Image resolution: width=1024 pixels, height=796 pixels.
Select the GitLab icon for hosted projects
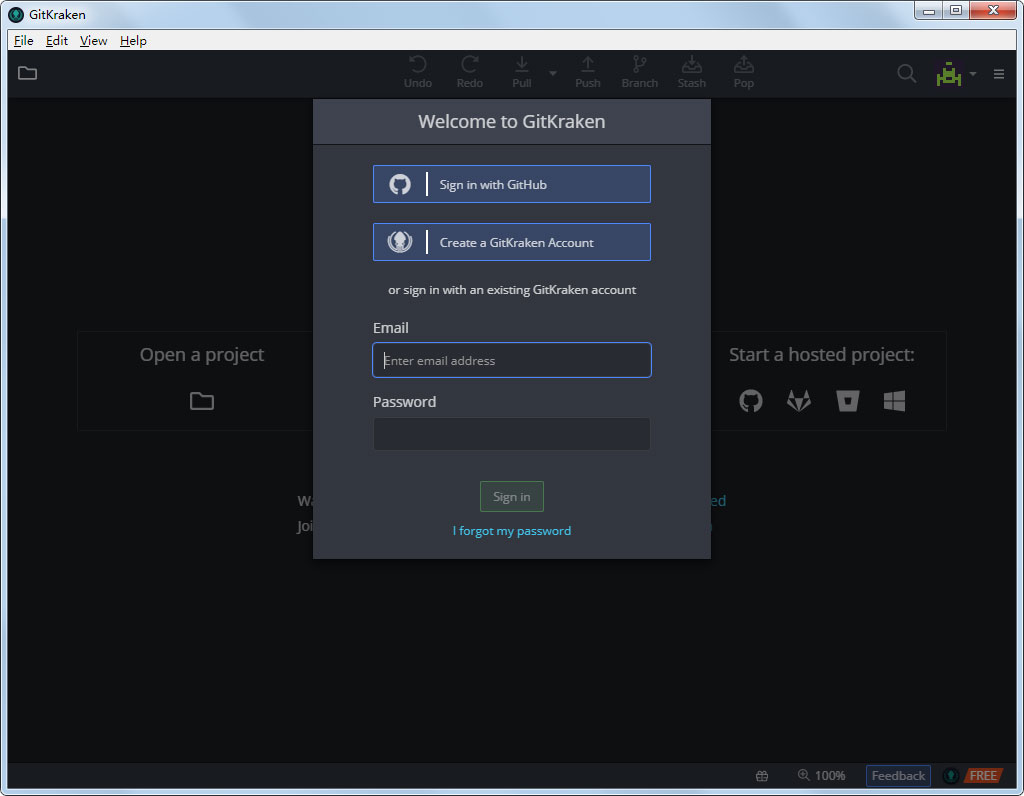799,401
